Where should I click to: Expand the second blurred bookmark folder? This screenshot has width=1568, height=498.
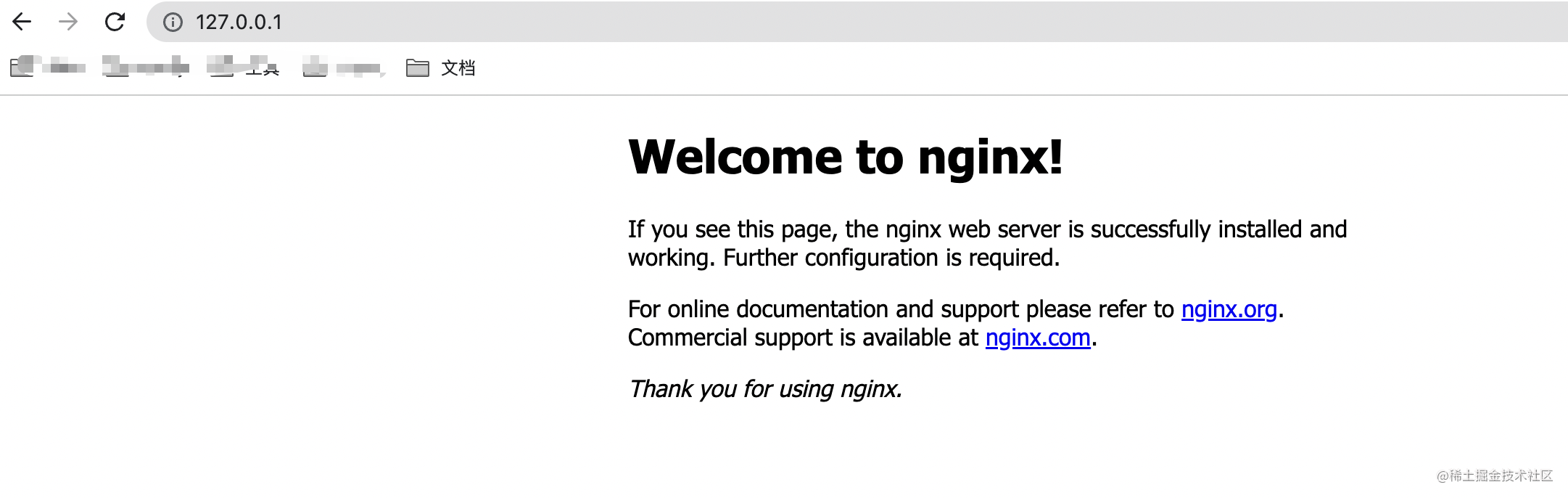(x=145, y=68)
